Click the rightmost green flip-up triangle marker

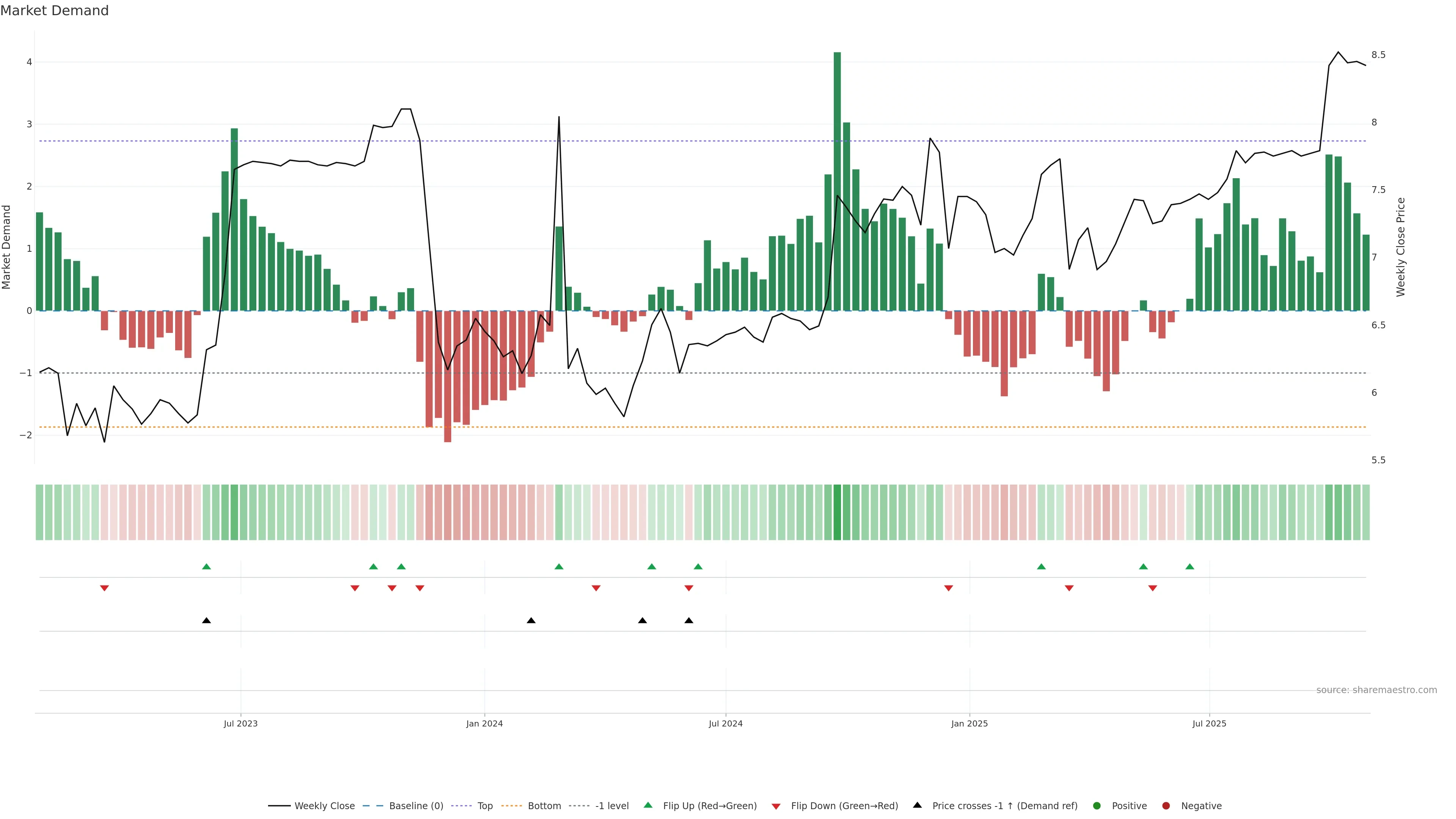click(1190, 566)
